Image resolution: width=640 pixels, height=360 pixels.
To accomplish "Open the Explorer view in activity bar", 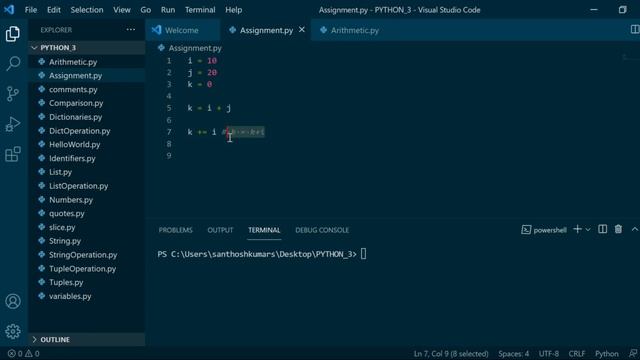I will click(x=13, y=34).
